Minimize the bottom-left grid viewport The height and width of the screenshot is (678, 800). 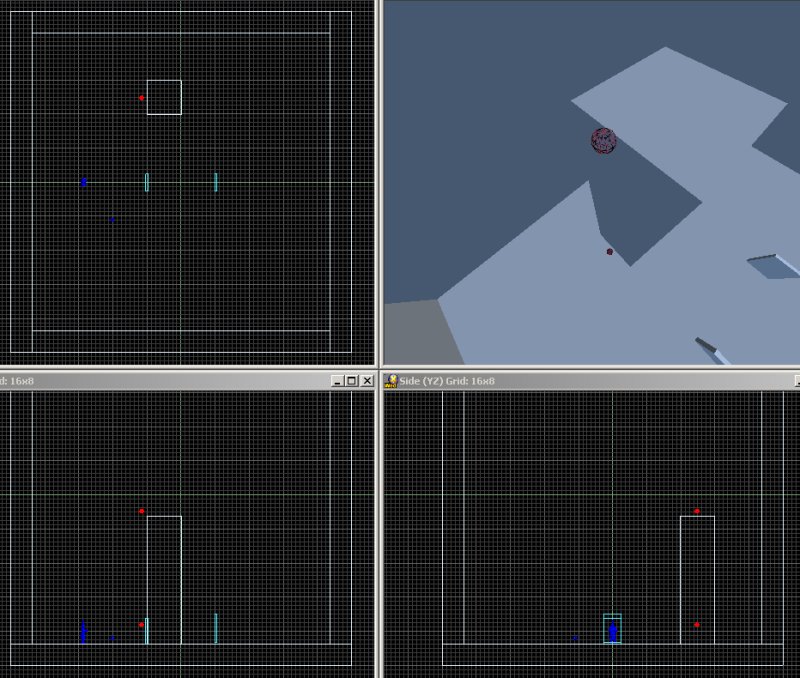pyautogui.click(x=337, y=381)
